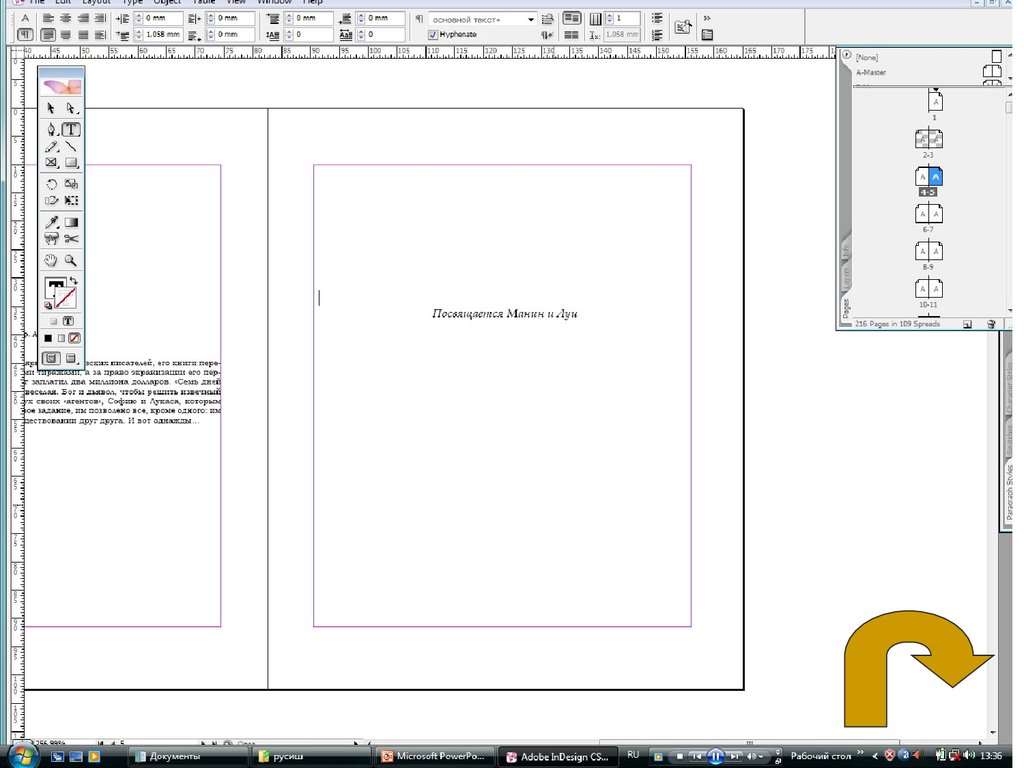
Task: Open the Документы taskbar button
Action: [x=187, y=756]
